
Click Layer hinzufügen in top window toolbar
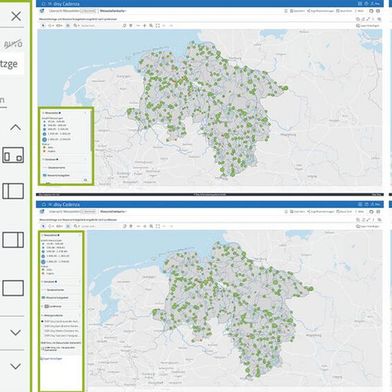click(368, 25)
